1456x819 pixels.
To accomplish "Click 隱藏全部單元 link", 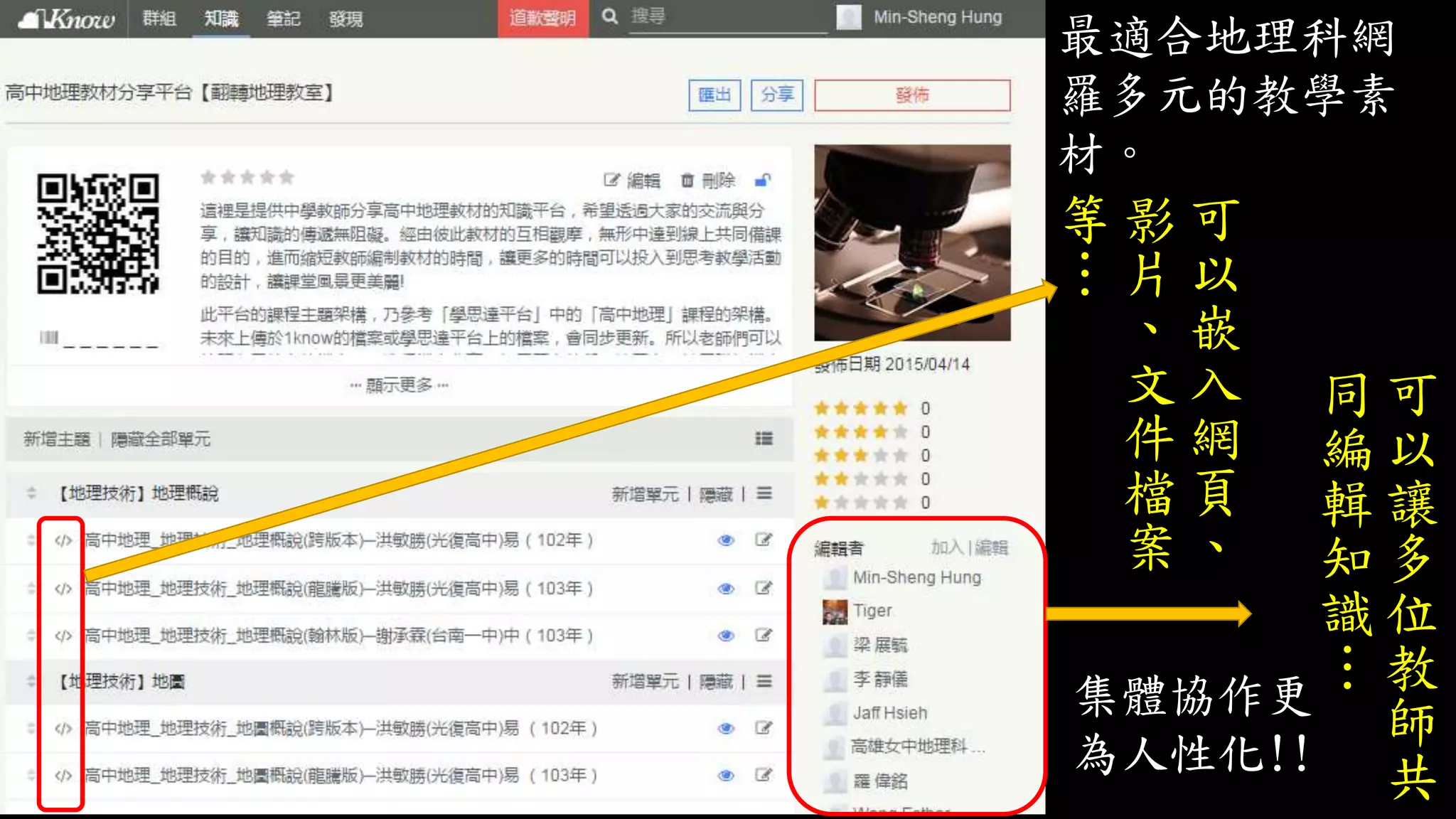I will [x=161, y=439].
